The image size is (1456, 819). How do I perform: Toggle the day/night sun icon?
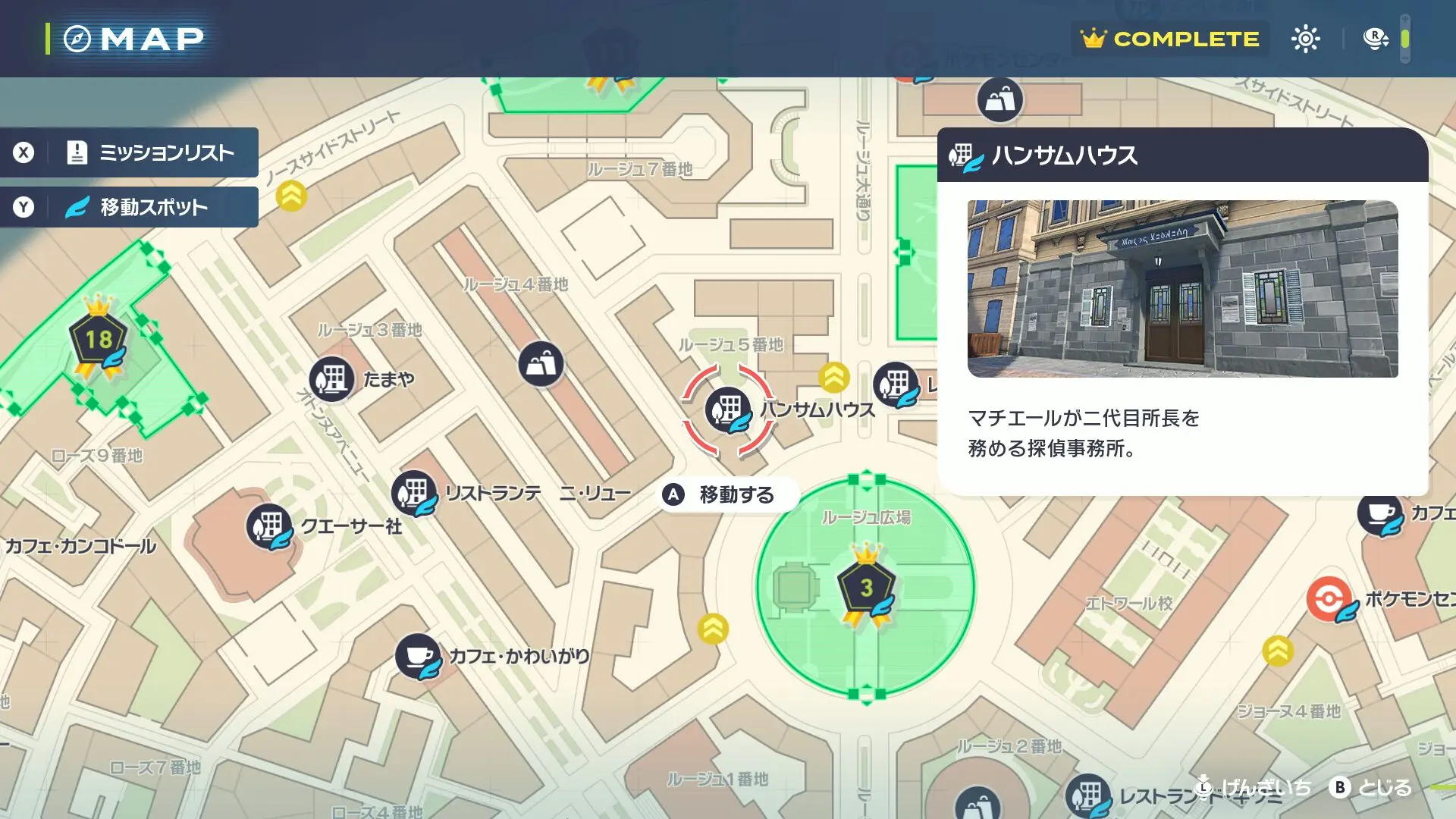[x=1305, y=39]
